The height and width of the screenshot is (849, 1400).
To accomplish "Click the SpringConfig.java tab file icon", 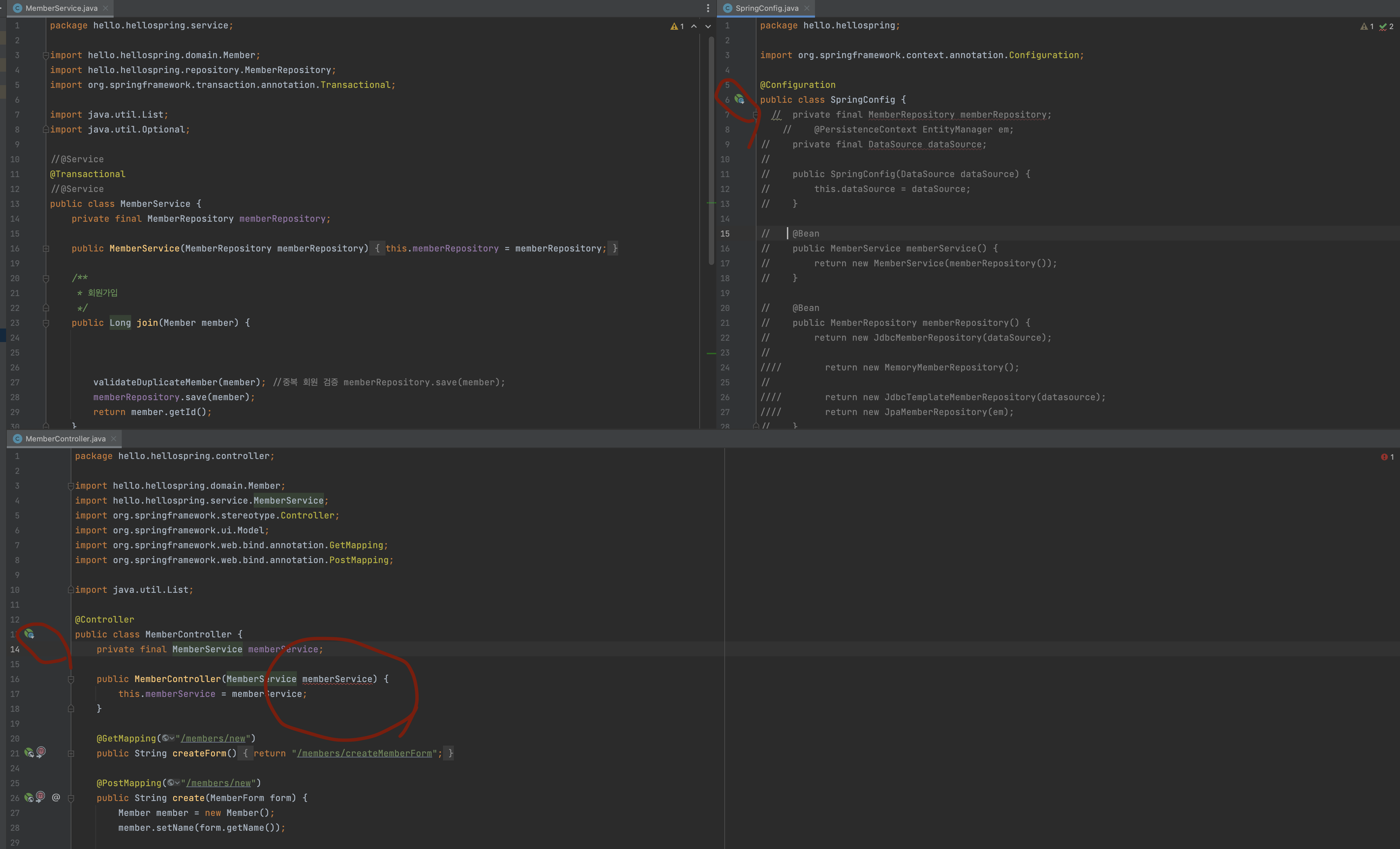I will 728,8.
